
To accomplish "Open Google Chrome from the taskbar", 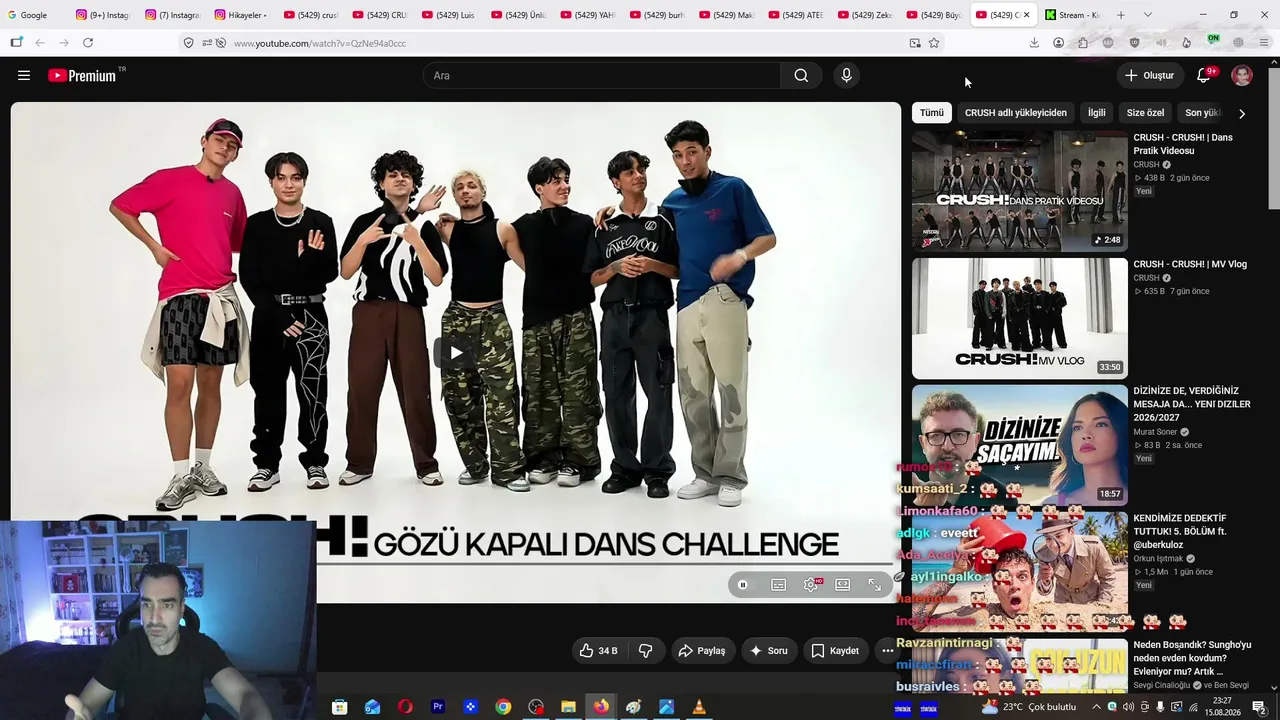I will tap(503, 707).
